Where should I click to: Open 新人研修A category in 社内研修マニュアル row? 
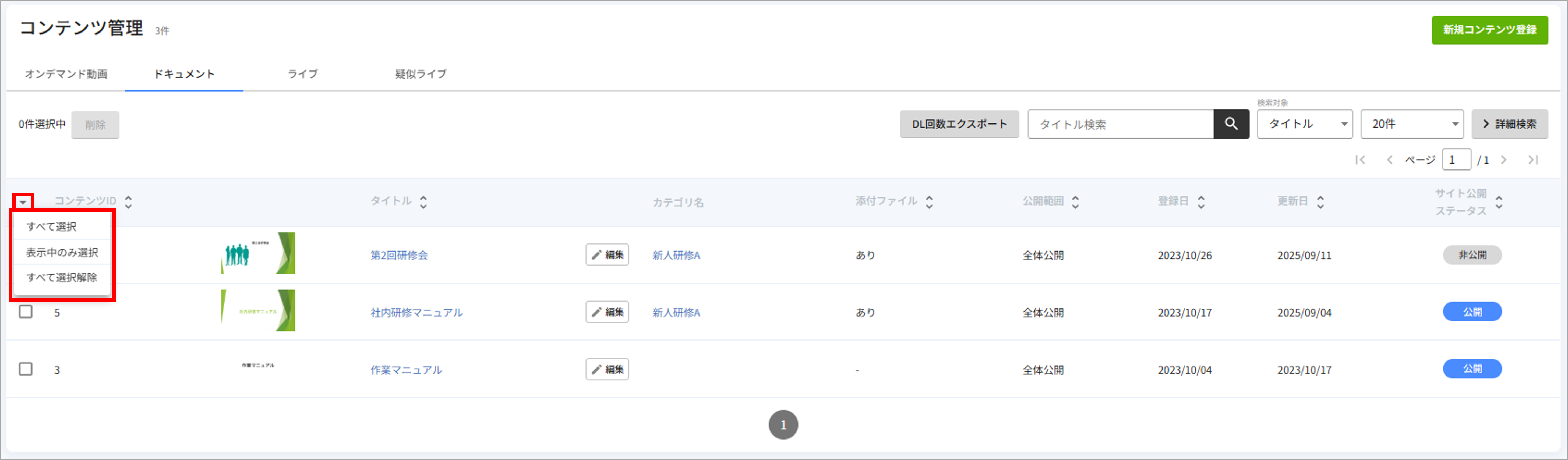click(x=676, y=313)
